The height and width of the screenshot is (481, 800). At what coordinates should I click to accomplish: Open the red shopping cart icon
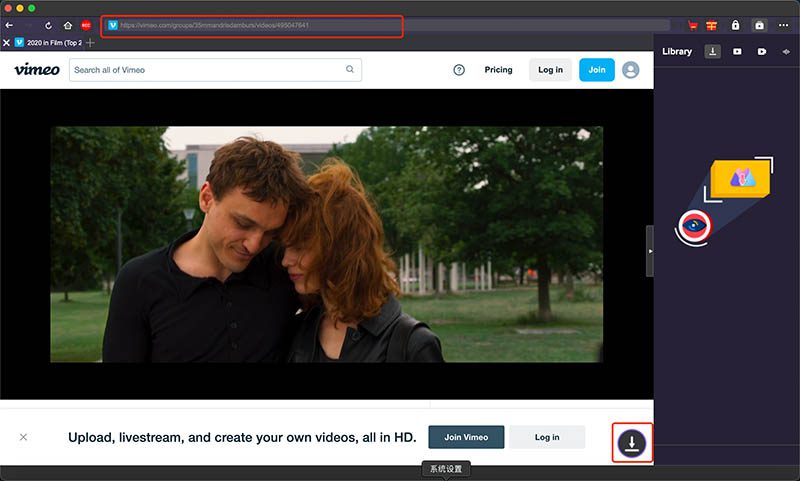pyautogui.click(x=692, y=25)
